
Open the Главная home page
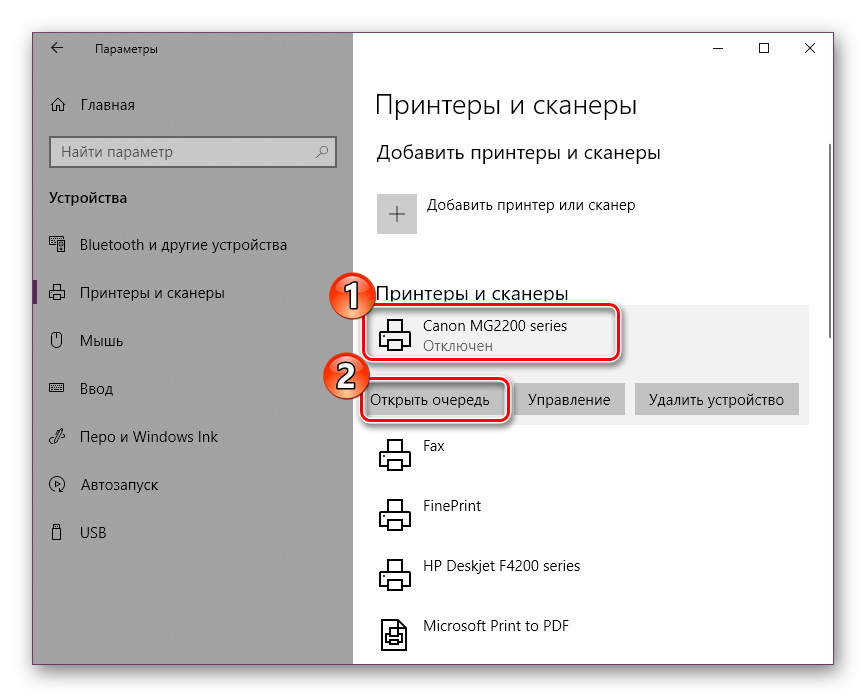[x=106, y=105]
